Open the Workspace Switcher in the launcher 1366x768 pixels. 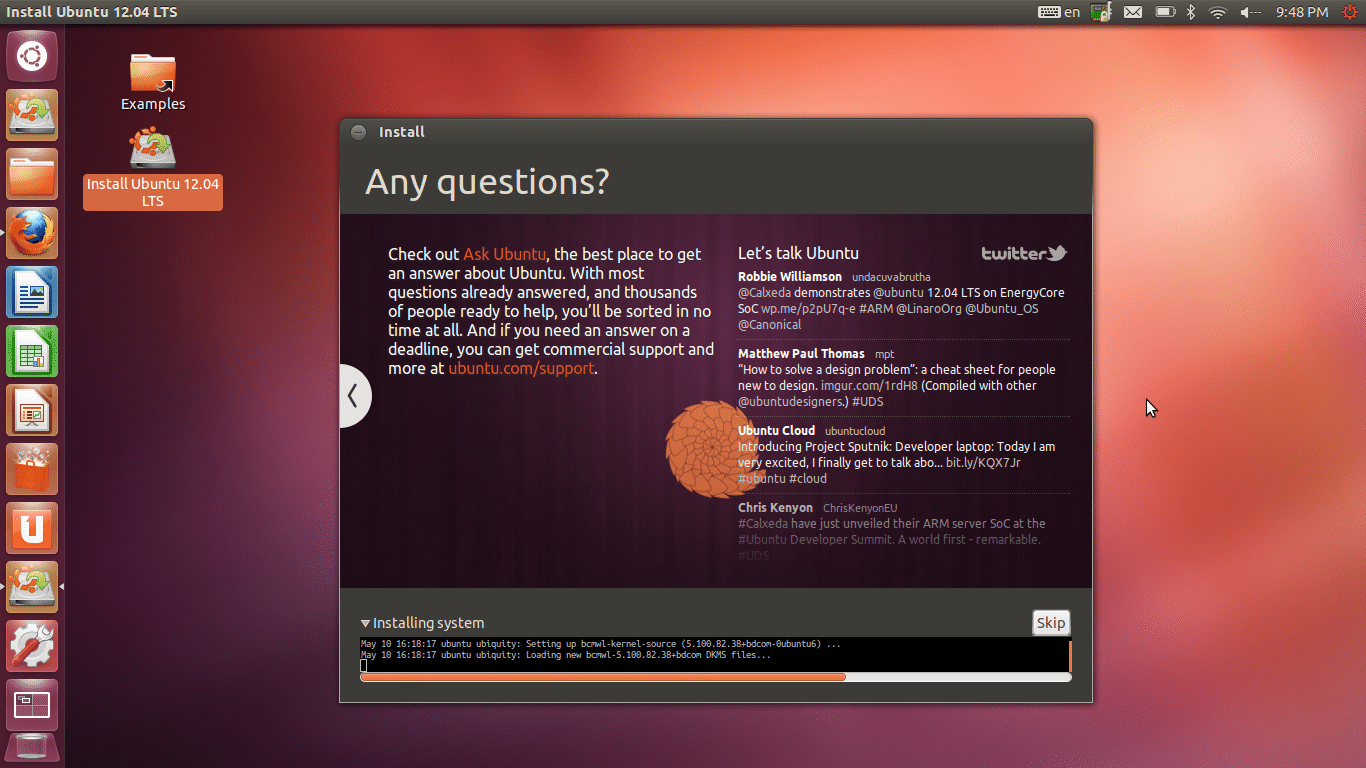click(33, 705)
